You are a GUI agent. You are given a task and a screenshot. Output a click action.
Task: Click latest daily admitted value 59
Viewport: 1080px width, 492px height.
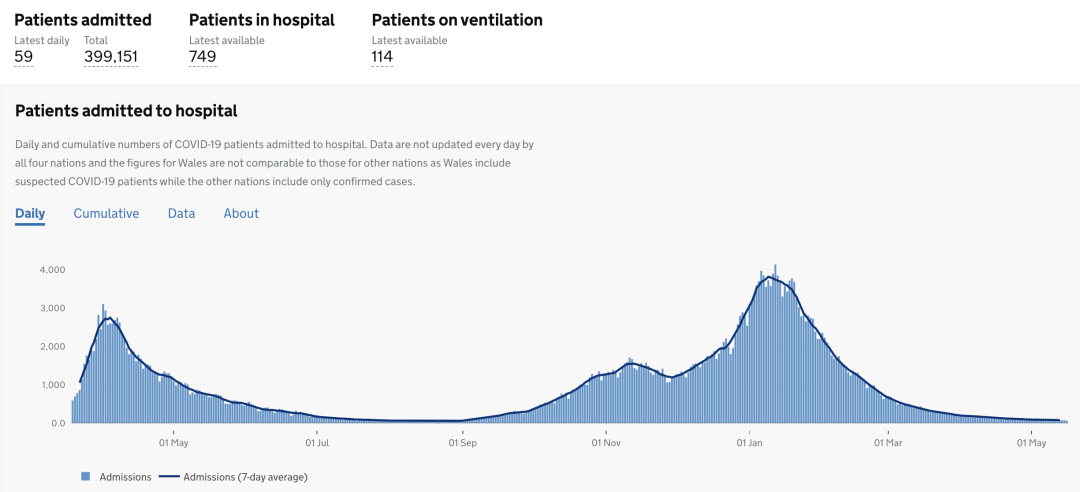pos(23,57)
